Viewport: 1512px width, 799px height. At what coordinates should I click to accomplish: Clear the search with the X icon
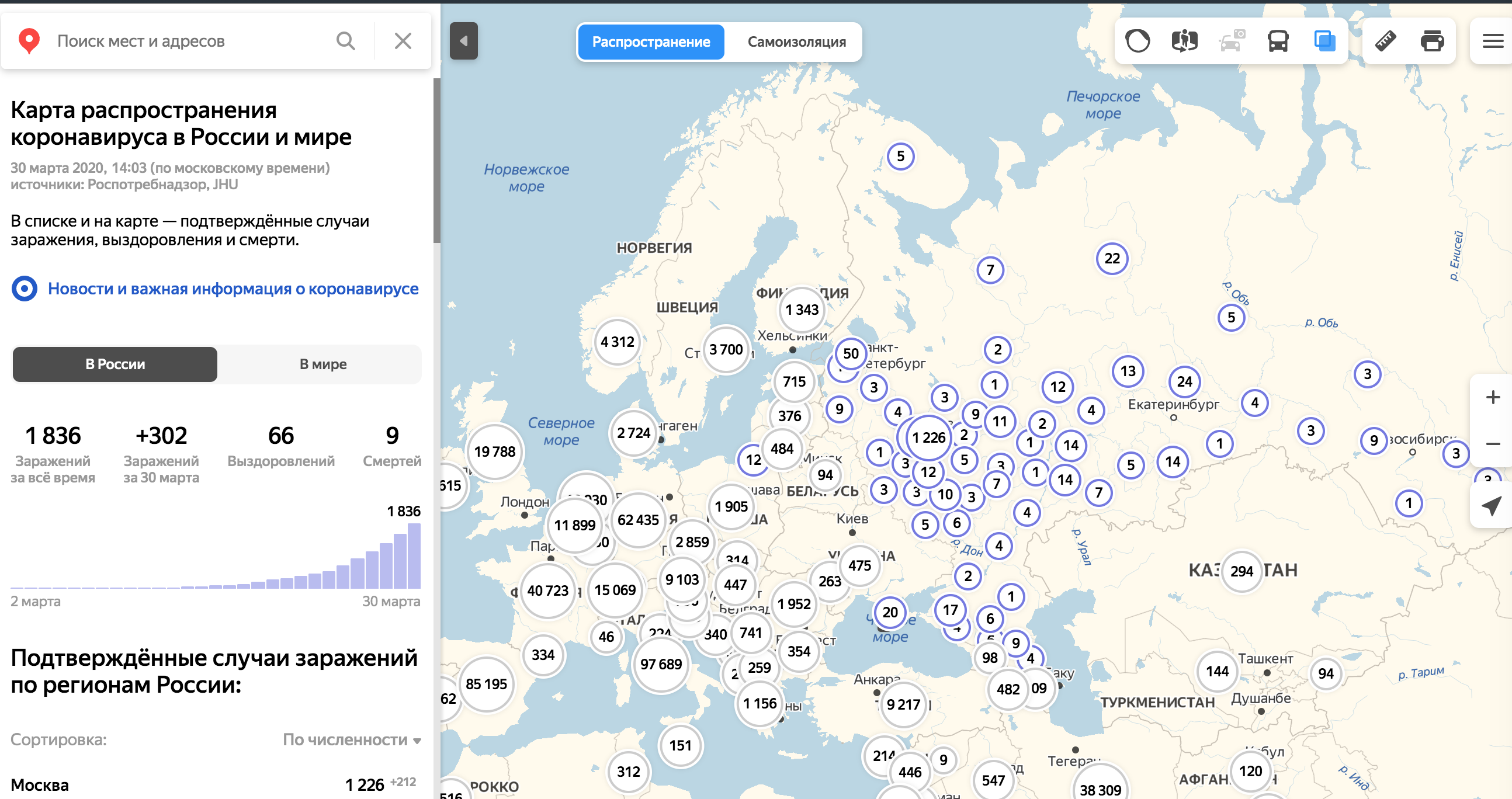(403, 41)
